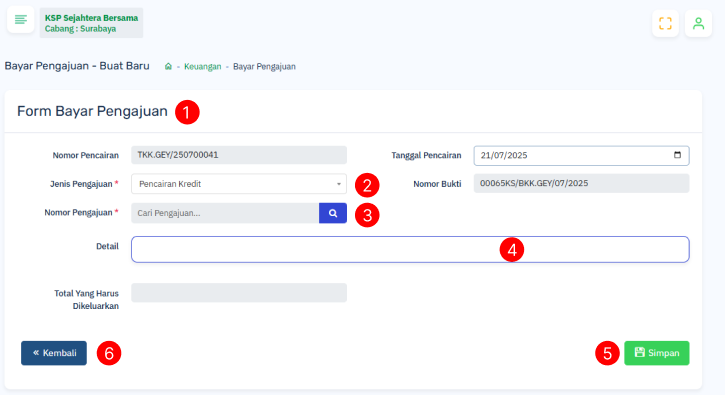Go to home via breadcrumb icon

168,67
